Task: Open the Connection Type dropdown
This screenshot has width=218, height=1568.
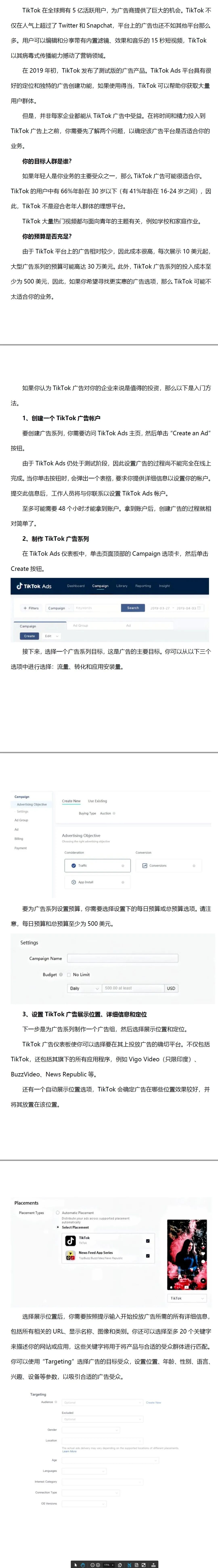Action: [x=91, y=1492]
